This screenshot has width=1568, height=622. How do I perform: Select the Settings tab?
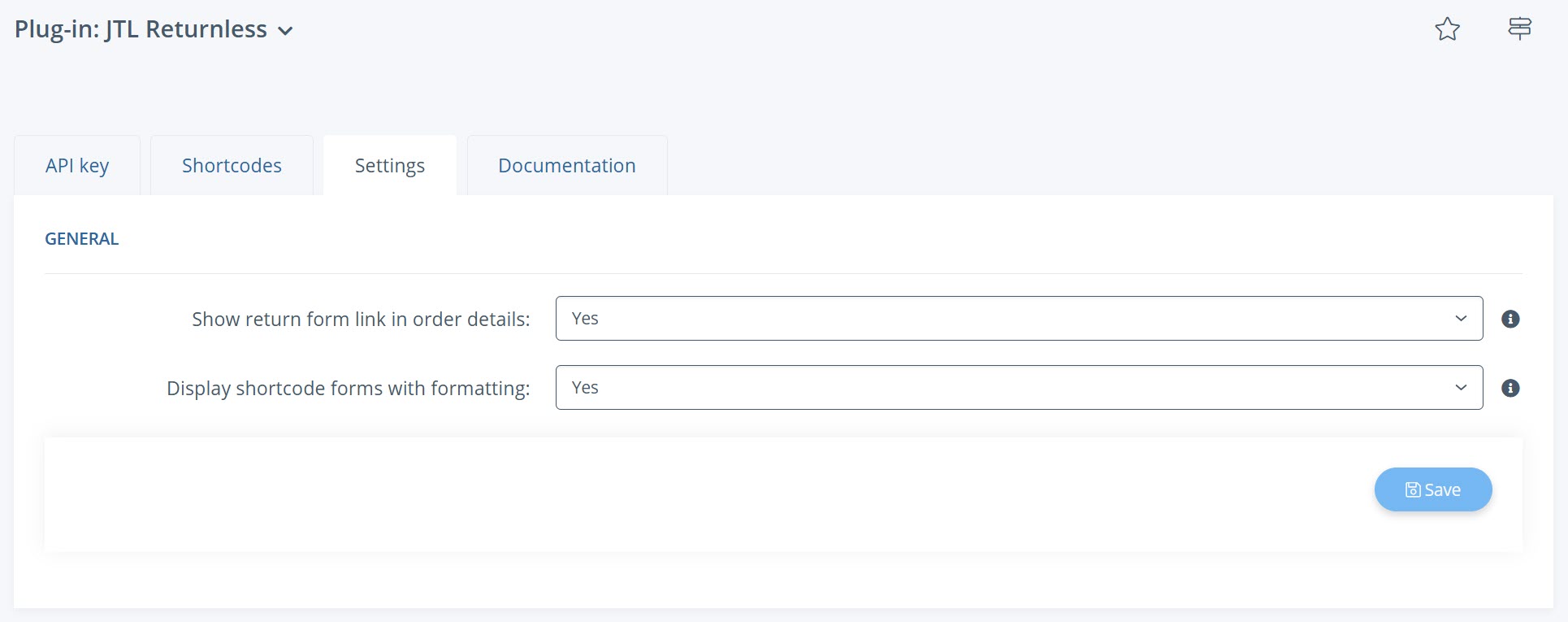pyautogui.click(x=389, y=166)
